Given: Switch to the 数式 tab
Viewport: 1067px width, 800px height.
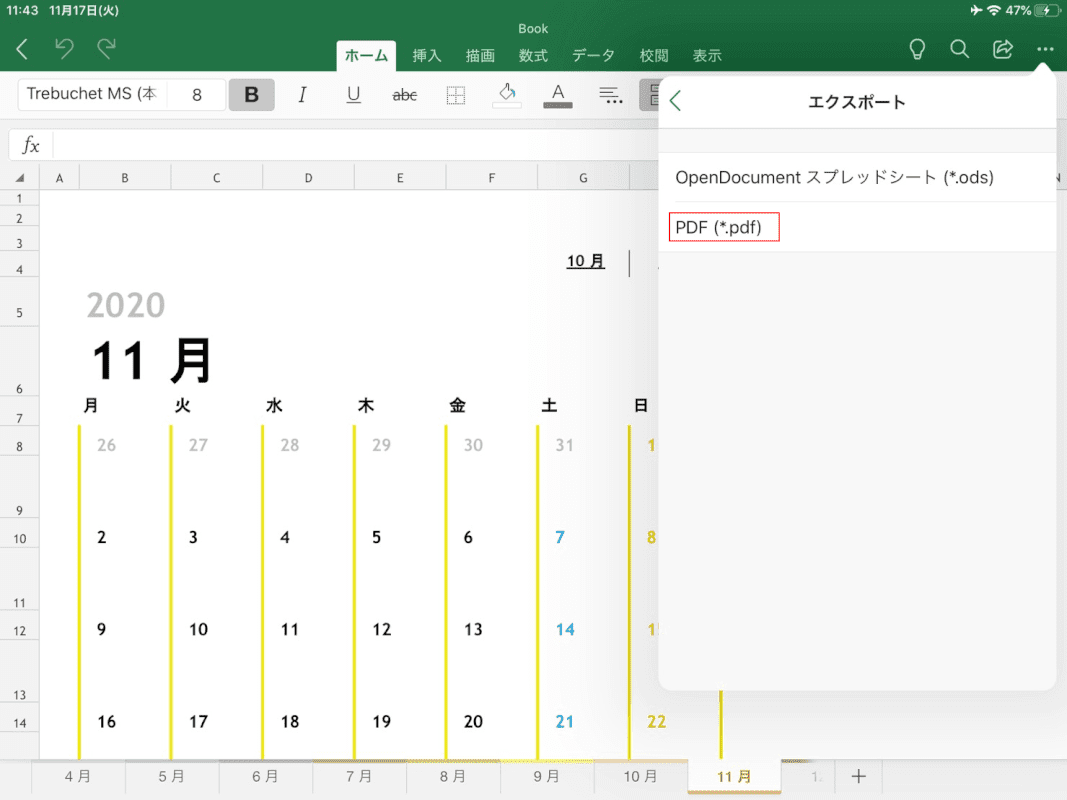Looking at the screenshot, I should (x=533, y=56).
